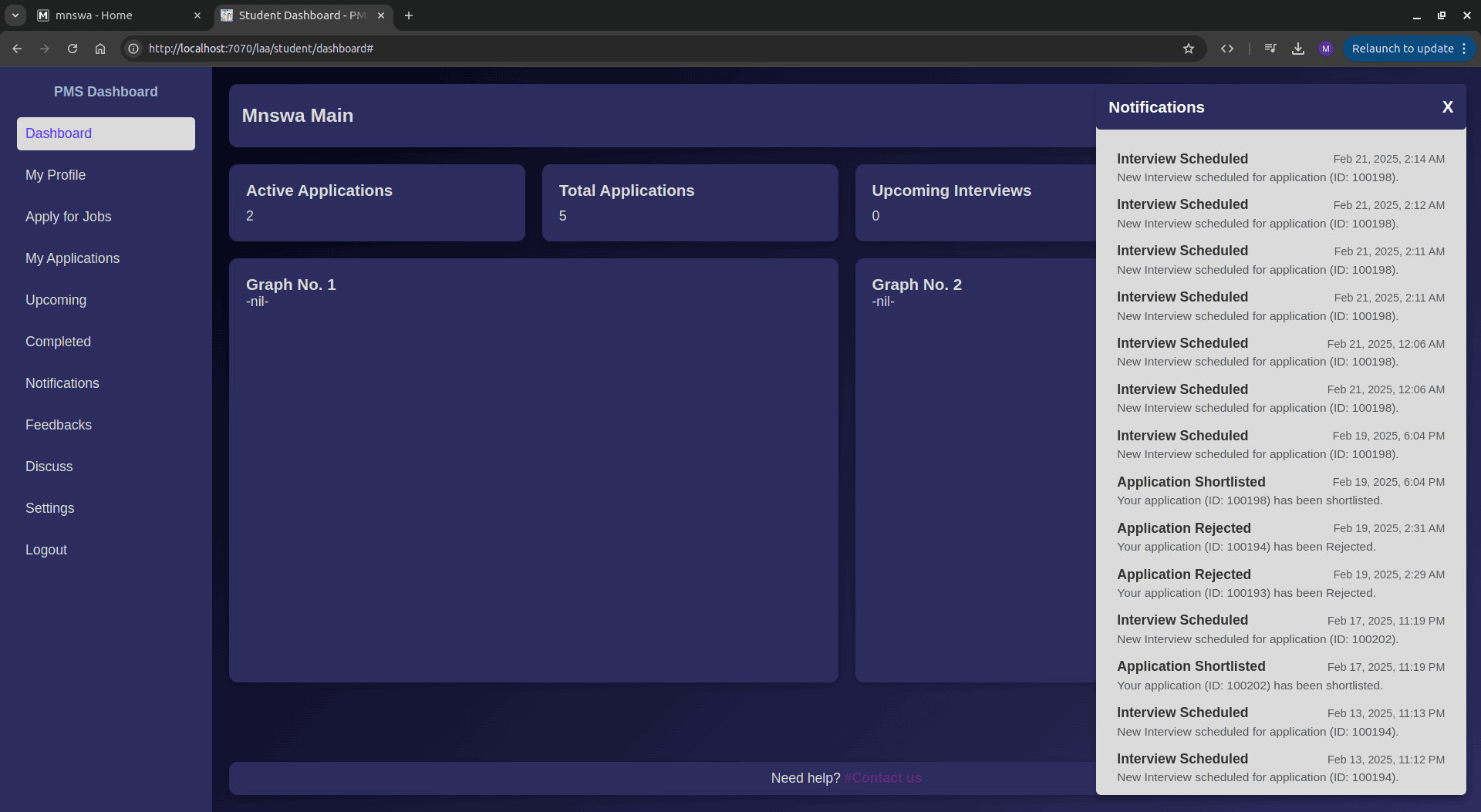Open the browser downloads icon

pos(1298,49)
